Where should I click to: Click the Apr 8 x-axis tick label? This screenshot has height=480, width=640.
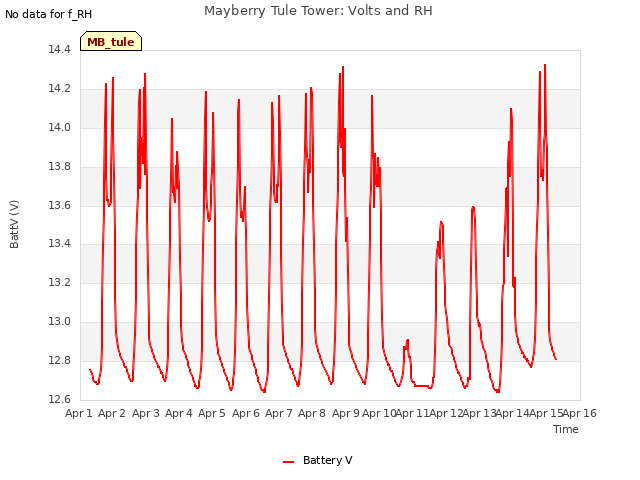click(x=312, y=413)
